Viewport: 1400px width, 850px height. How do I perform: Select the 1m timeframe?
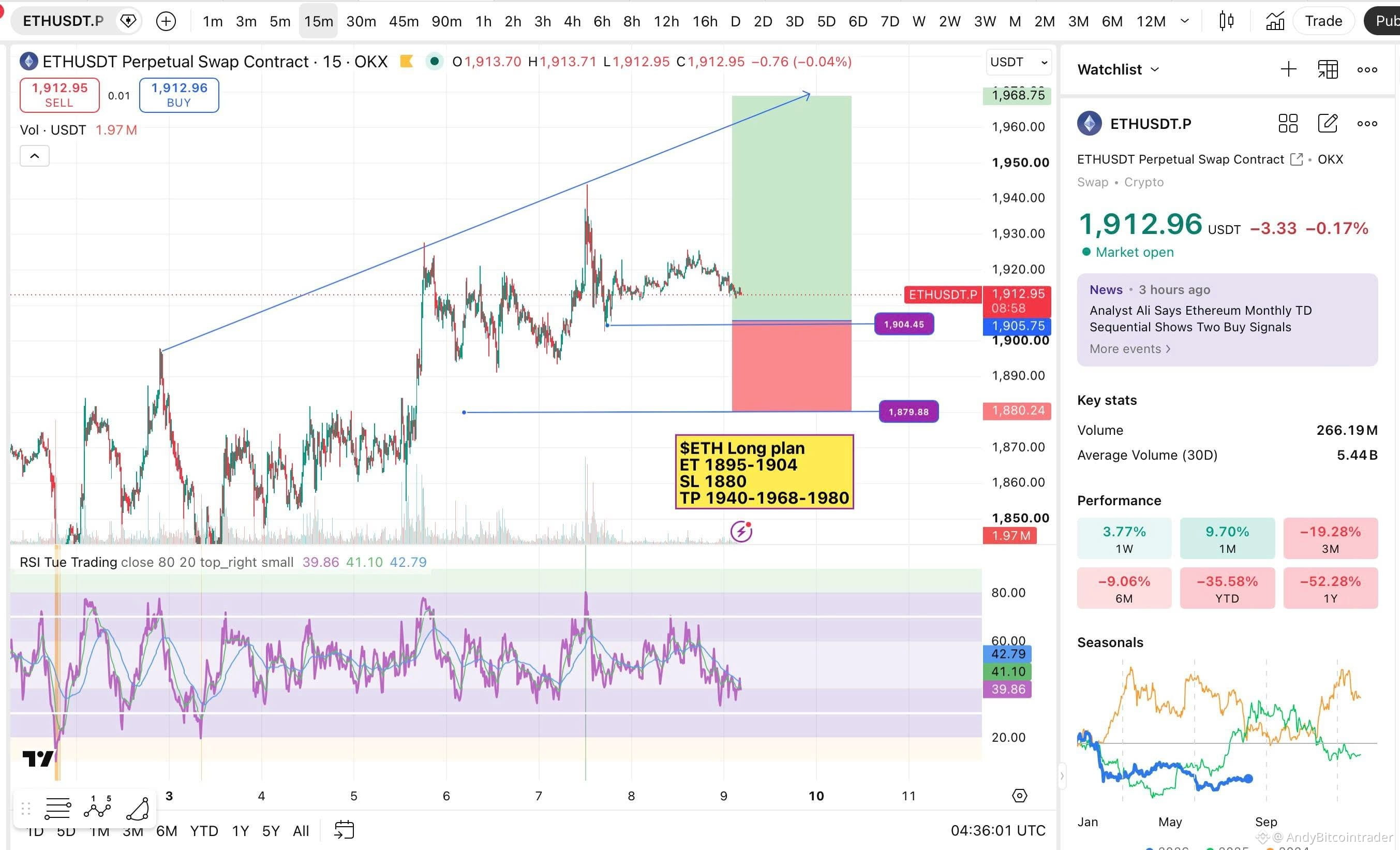tap(213, 22)
